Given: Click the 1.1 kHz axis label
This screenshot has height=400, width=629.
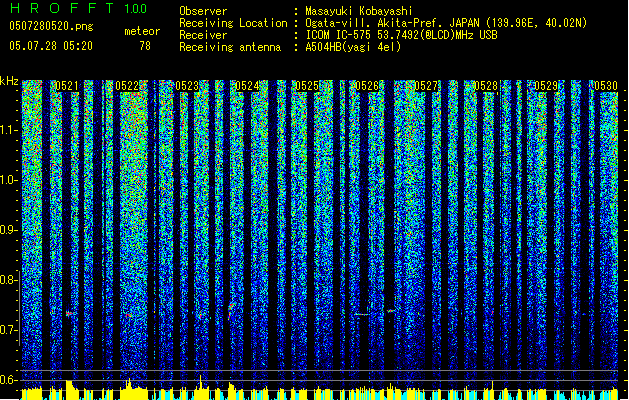Looking at the screenshot, I should point(9,130).
